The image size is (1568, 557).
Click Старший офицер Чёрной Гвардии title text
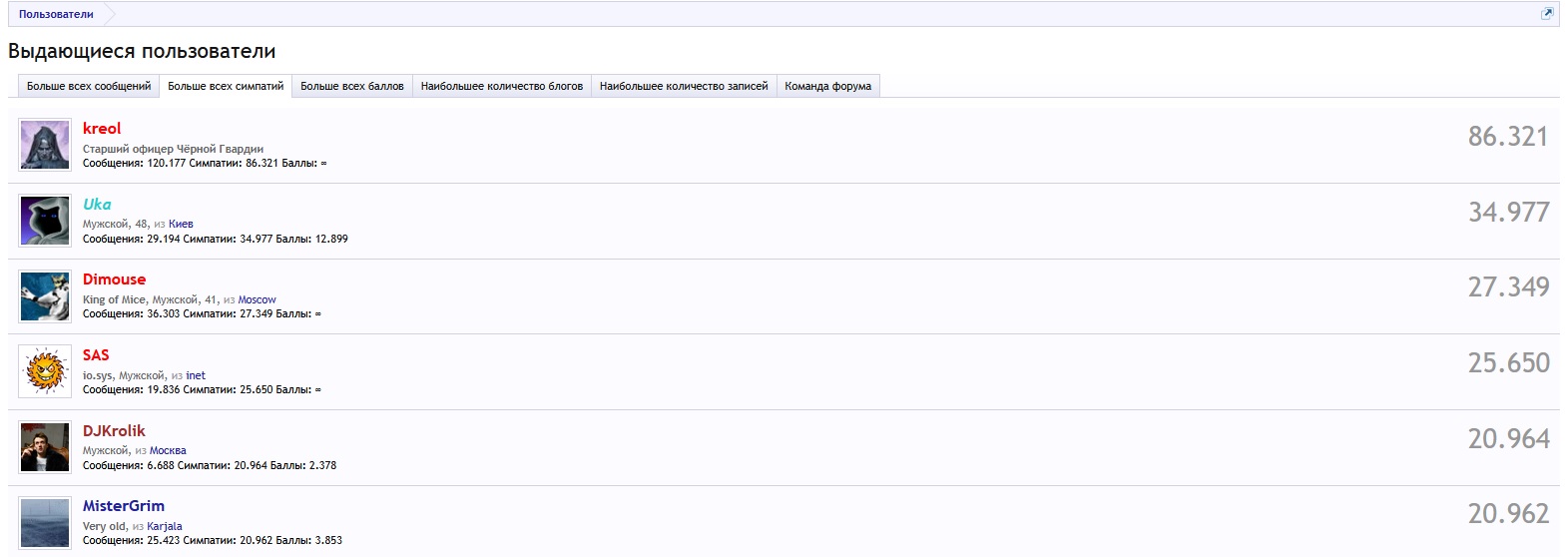click(x=173, y=149)
